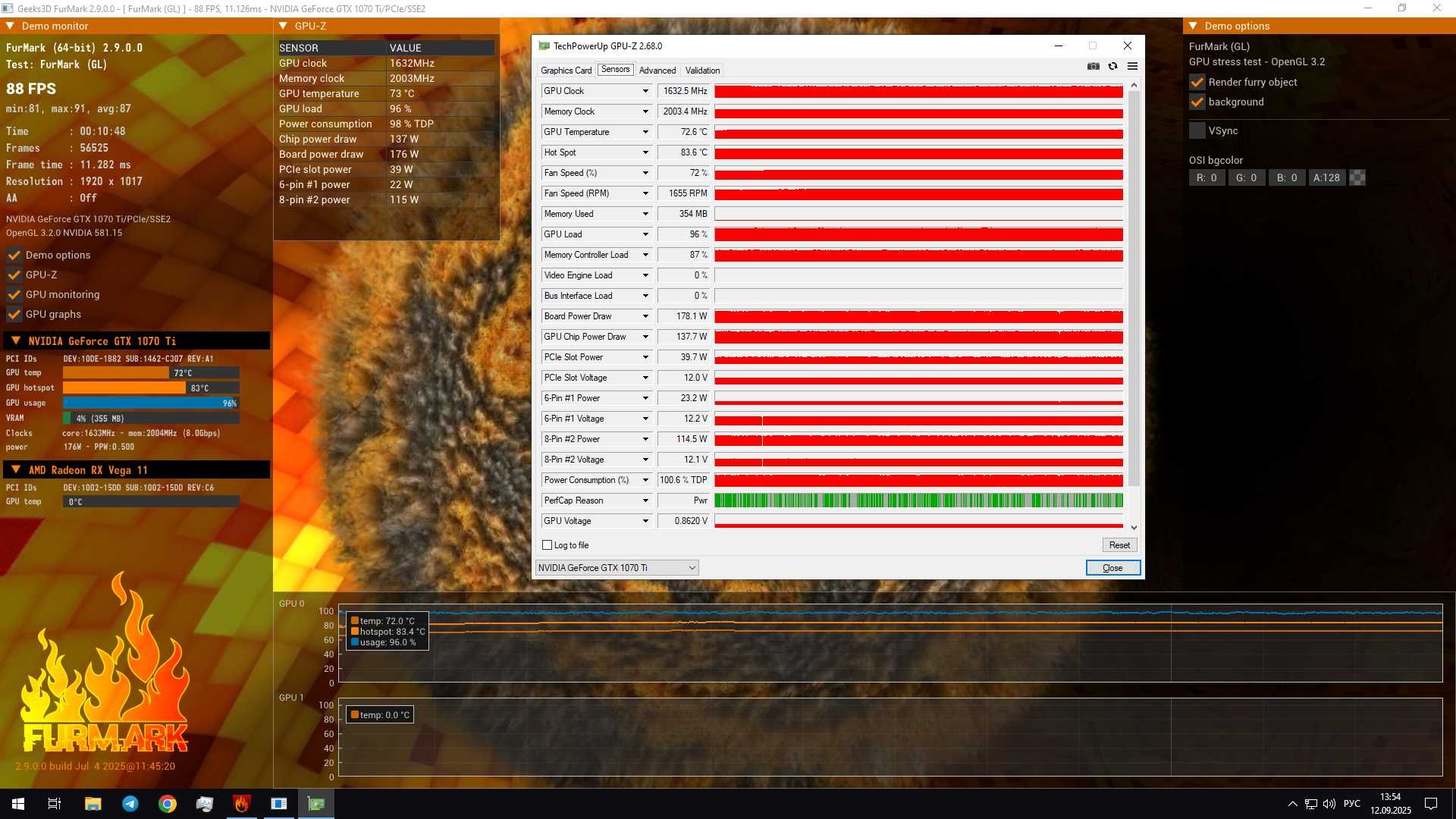Collapse the AMD Radeon RX Vega 11 section
Viewport: 1456px width, 819px height.
(16, 470)
